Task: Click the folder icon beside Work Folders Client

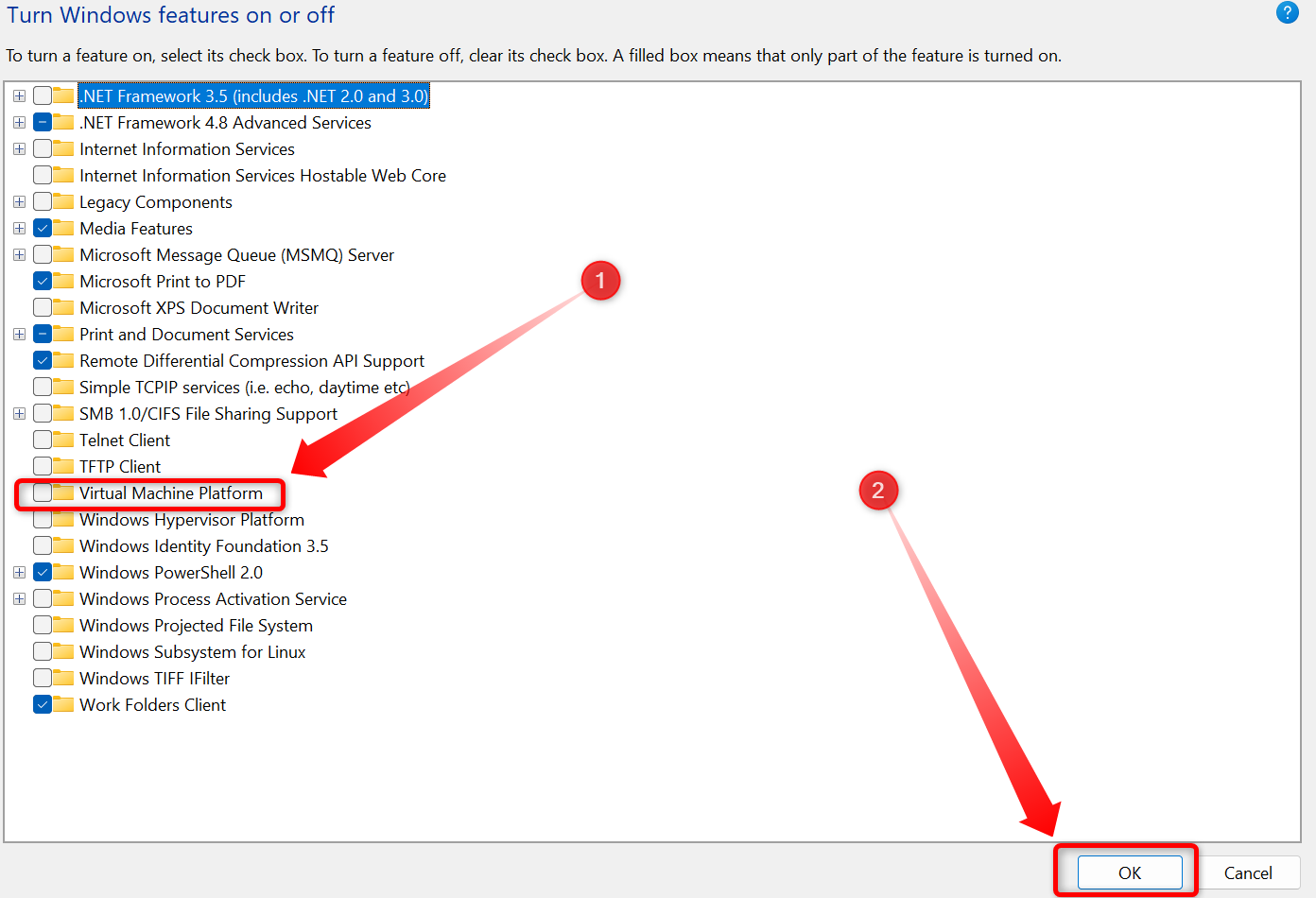Action: pyautogui.click(x=63, y=704)
